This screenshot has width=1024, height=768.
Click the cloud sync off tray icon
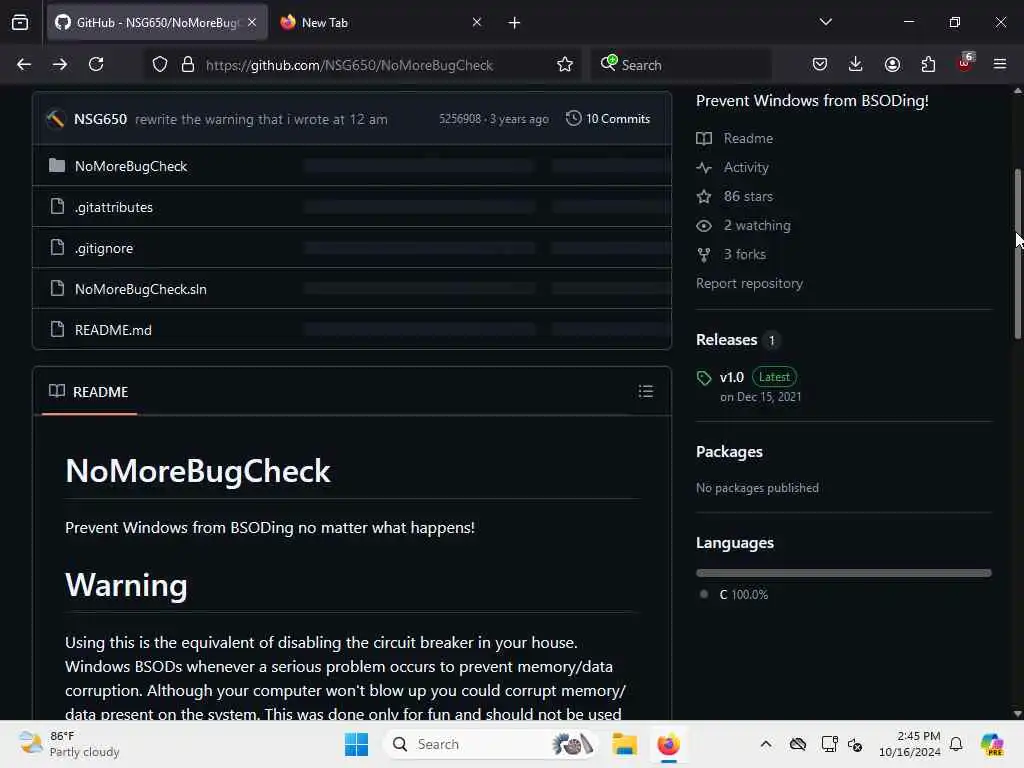pyautogui.click(x=797, y=744)
